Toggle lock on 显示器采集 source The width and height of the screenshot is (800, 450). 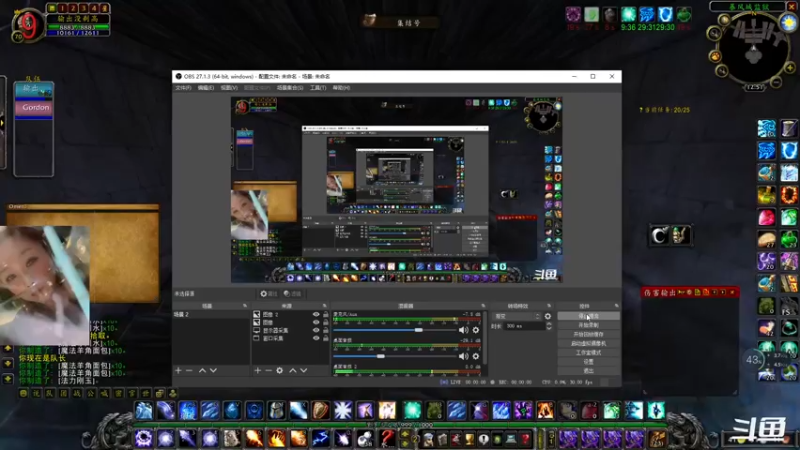tap(326, 330)
